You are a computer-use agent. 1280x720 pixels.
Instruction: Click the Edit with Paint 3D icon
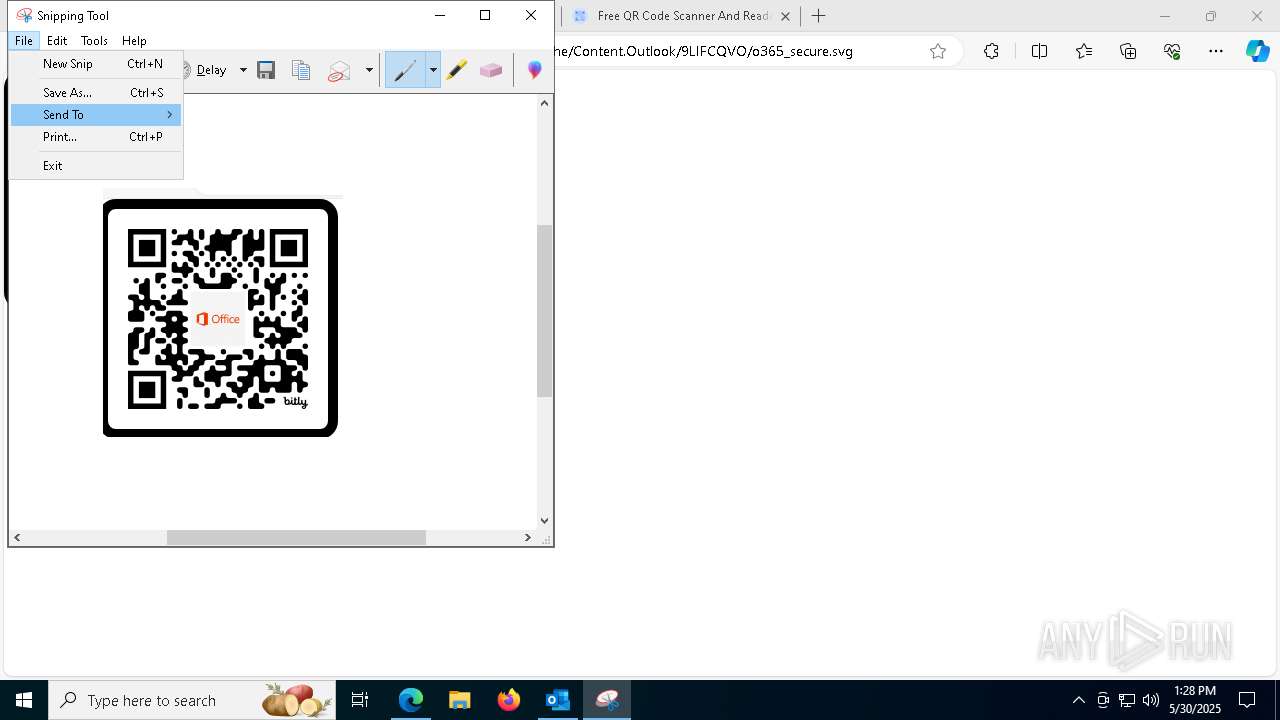point(535,70)
